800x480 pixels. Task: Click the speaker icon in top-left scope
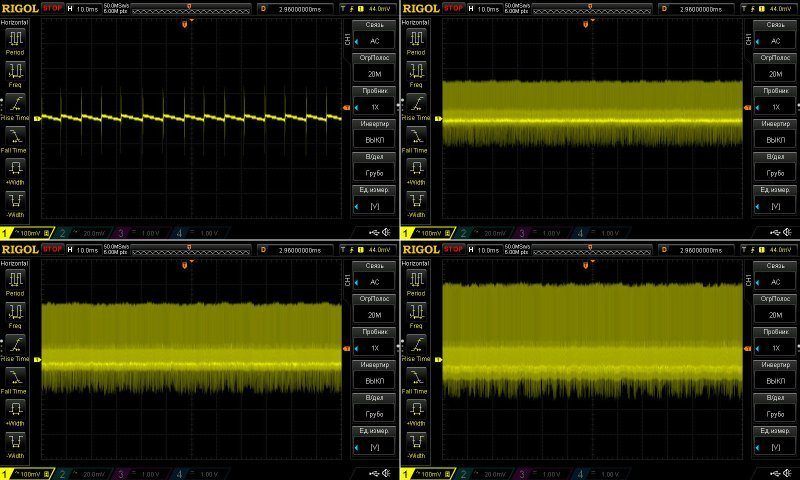click(x=387, y=232)
